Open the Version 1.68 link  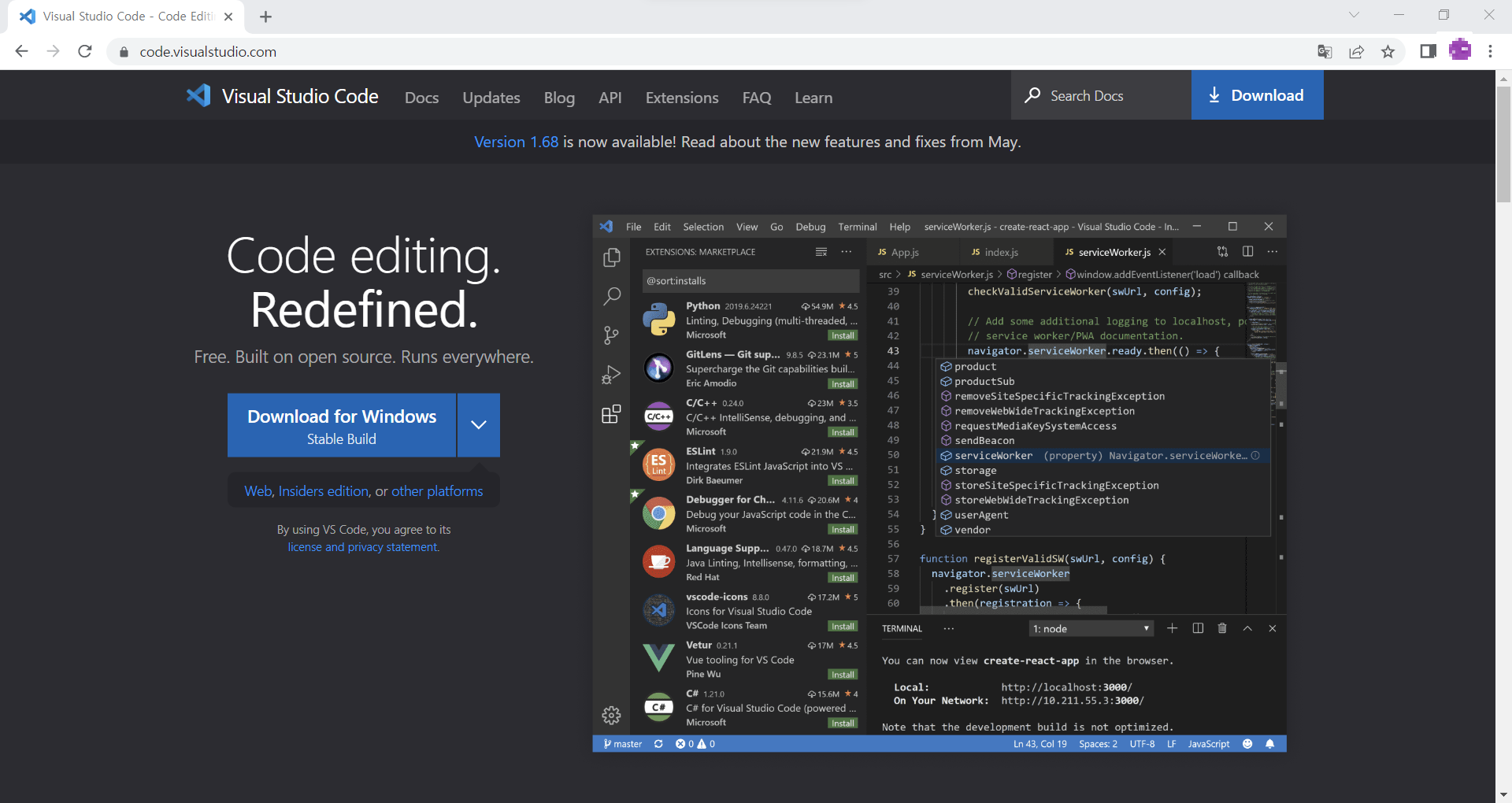(516, 142)
